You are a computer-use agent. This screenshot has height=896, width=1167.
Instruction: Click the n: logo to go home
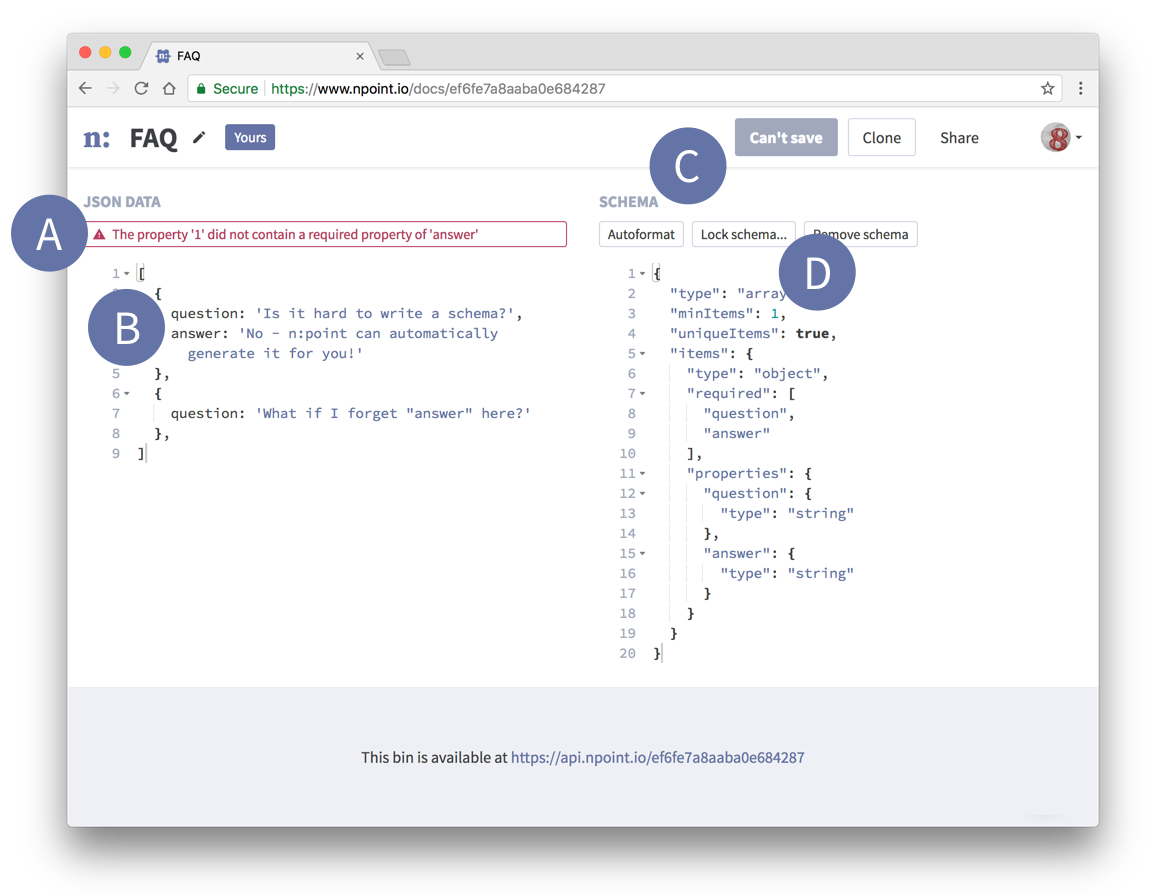tap(97, 138)
